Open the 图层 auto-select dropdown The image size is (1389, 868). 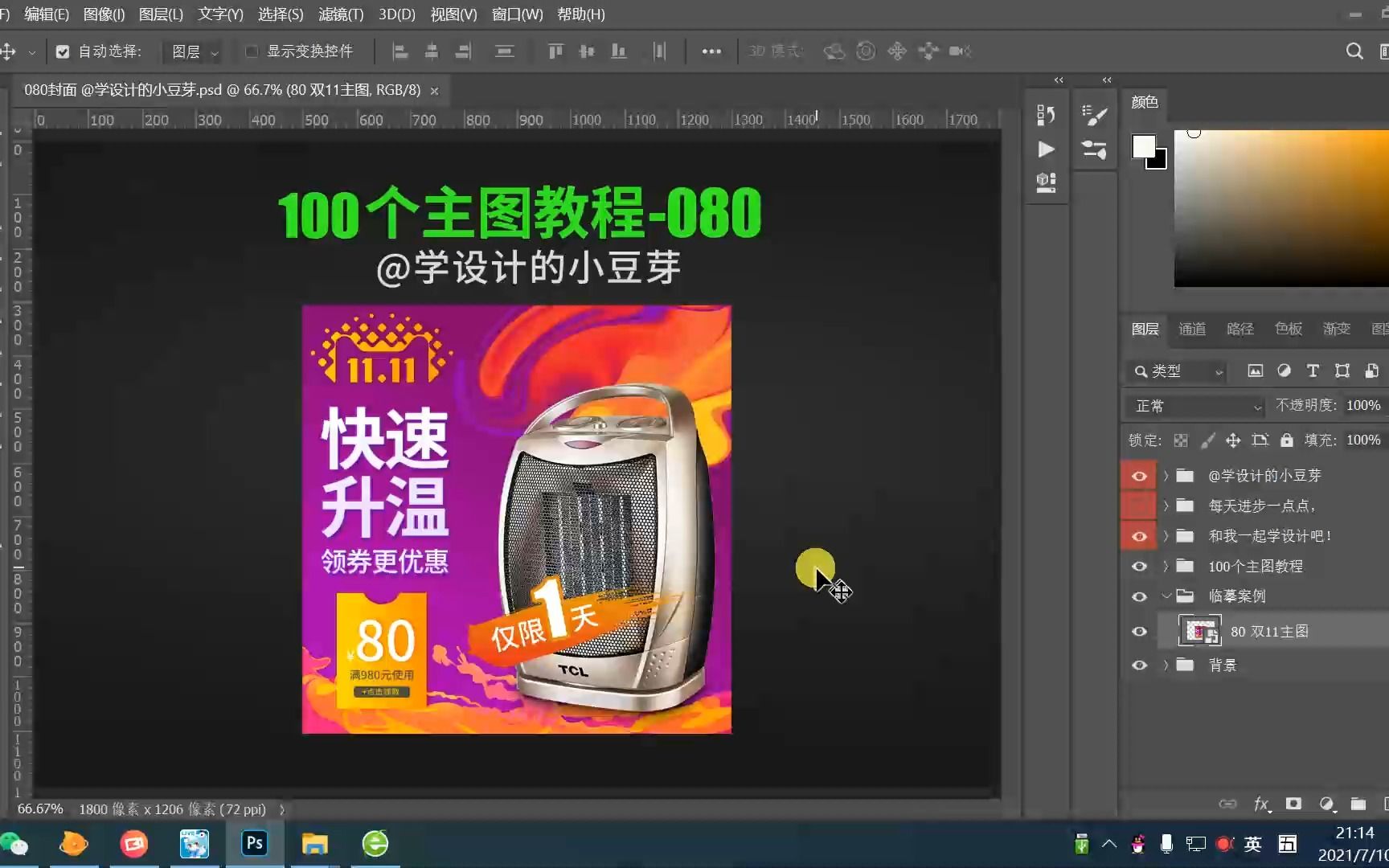193,51
